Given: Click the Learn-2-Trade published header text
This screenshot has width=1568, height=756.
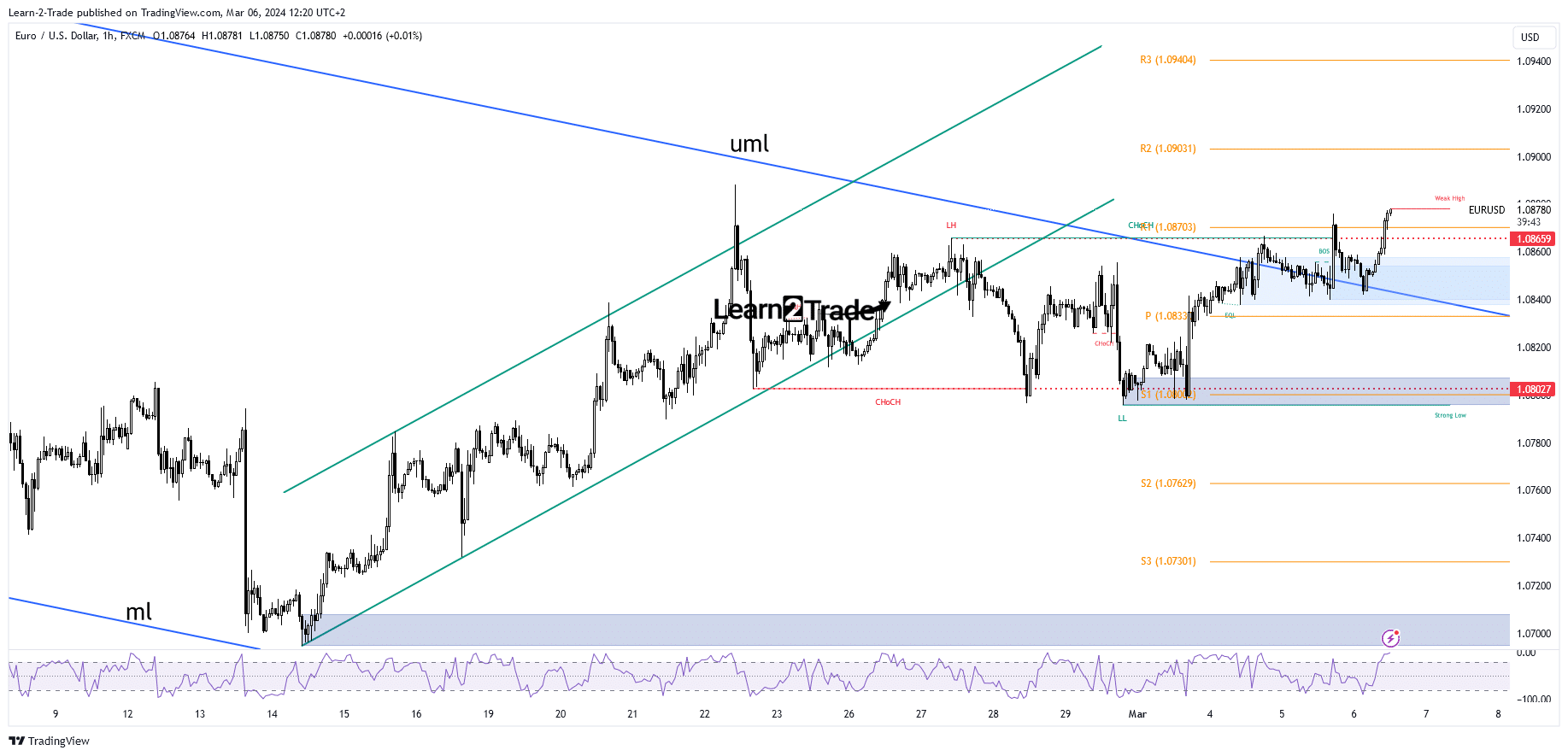Looking at the screenshot, I should (177, 13).
